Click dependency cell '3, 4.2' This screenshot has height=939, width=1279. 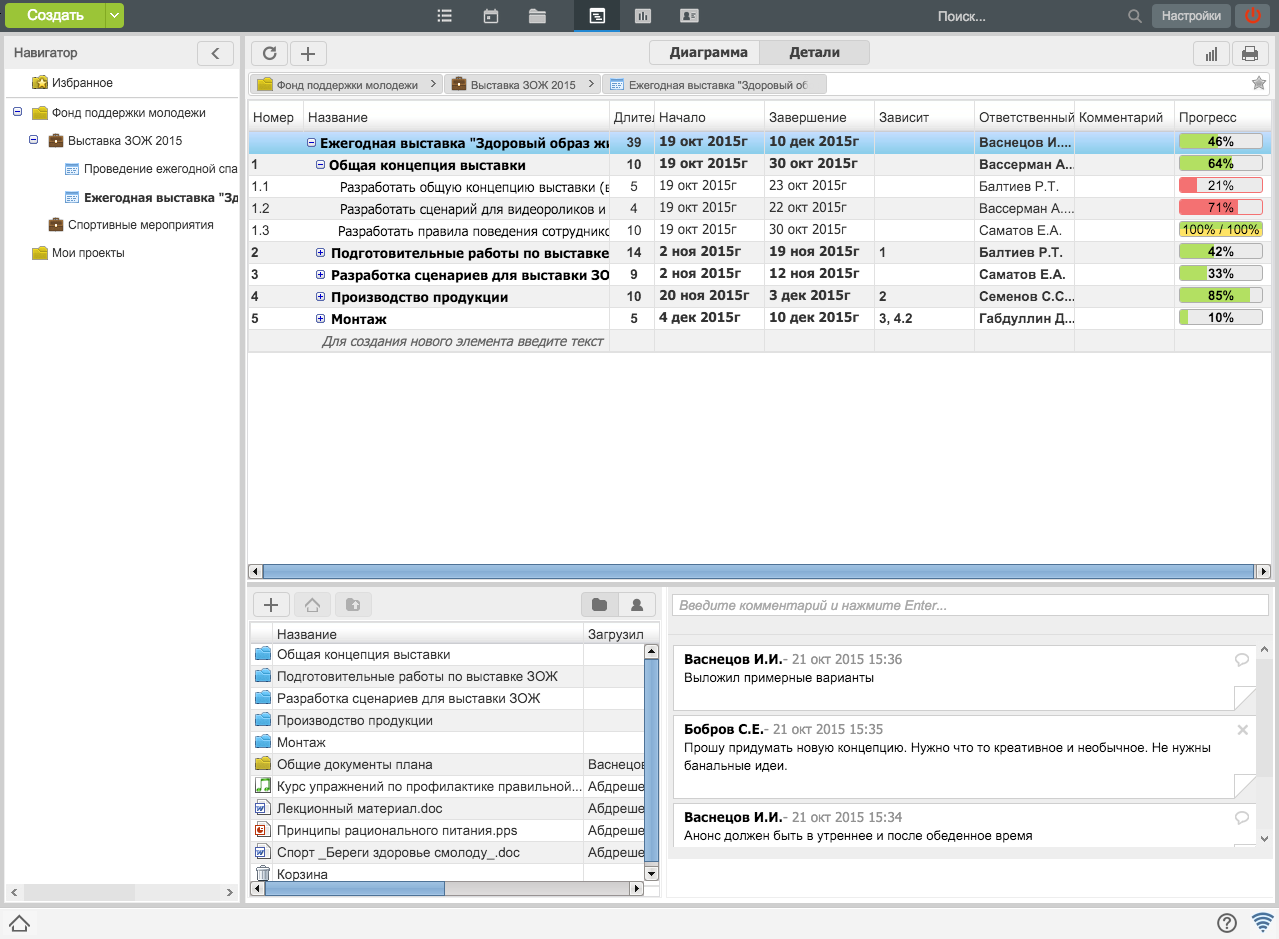924,319
